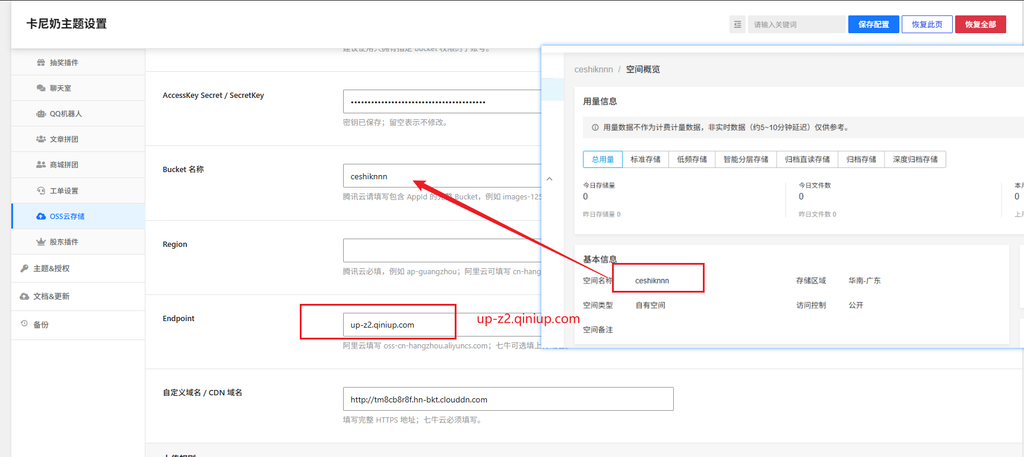Click the 恢复此页 button
Image resolution: width=1024 pixels, height=457 pixels.
[x=927, y=25]
